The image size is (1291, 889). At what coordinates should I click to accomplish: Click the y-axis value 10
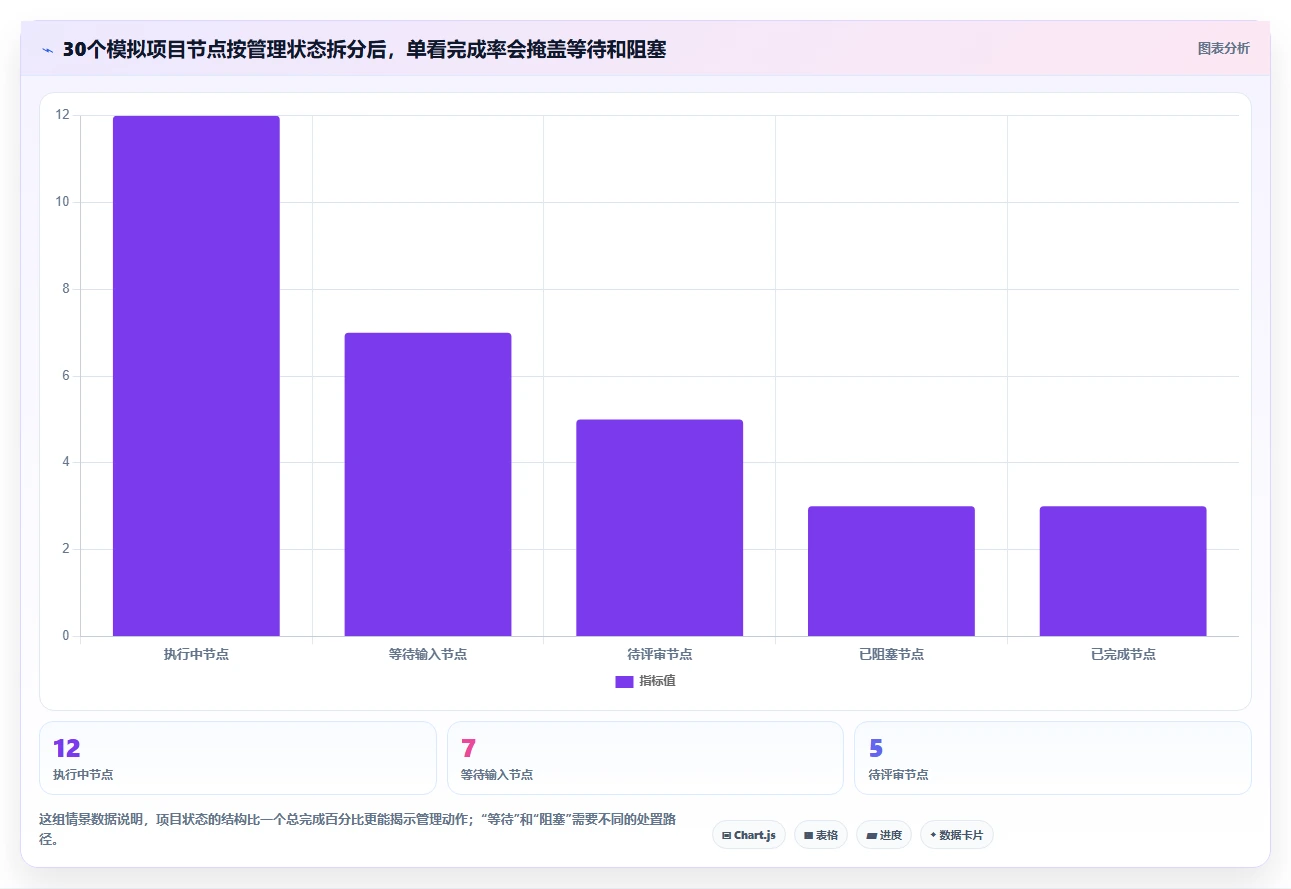coord(63,202)
